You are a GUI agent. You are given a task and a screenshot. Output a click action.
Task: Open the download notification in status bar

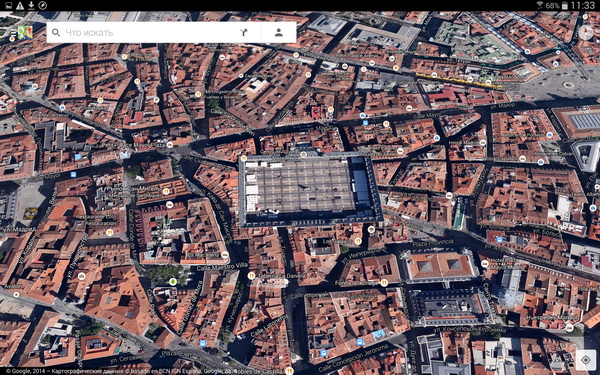point(31,5)
